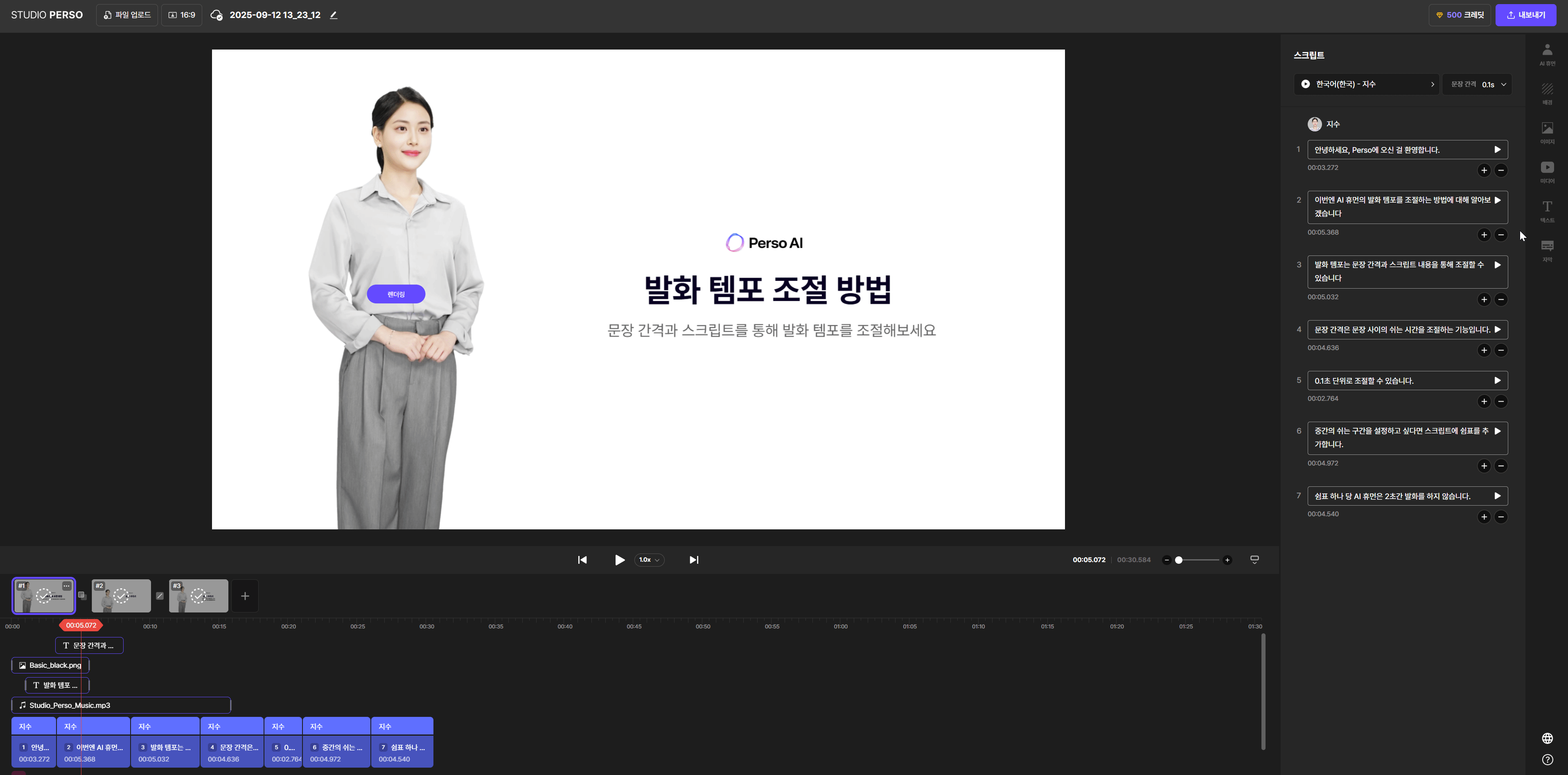Click the 내보내기 export button

[1525, 15]
